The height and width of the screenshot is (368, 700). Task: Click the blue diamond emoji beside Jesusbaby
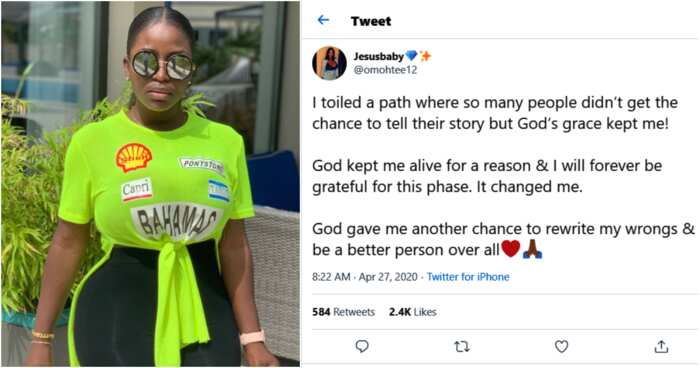click(x=411, y=56)
